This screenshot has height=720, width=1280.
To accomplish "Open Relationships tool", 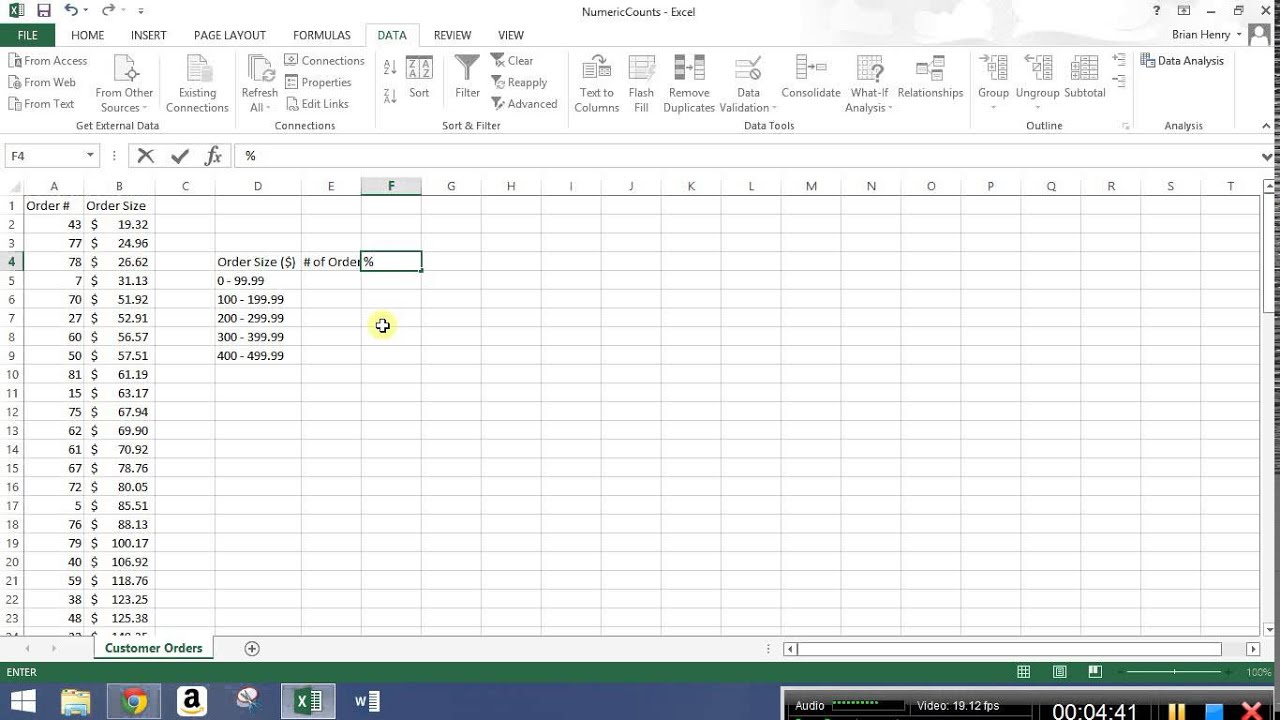I will (x=930, y=78).
